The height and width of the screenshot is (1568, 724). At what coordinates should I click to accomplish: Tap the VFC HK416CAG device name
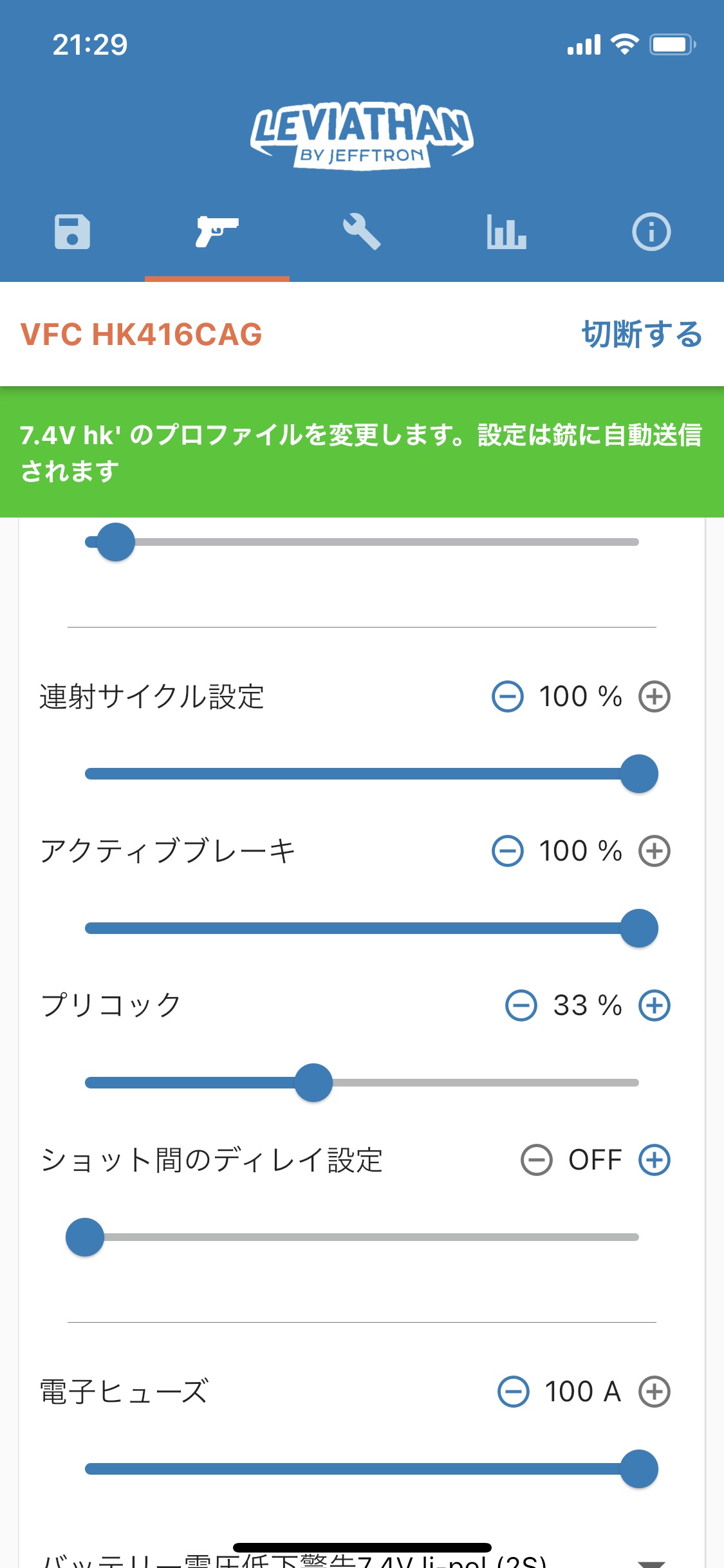click(x=142, y=335)
